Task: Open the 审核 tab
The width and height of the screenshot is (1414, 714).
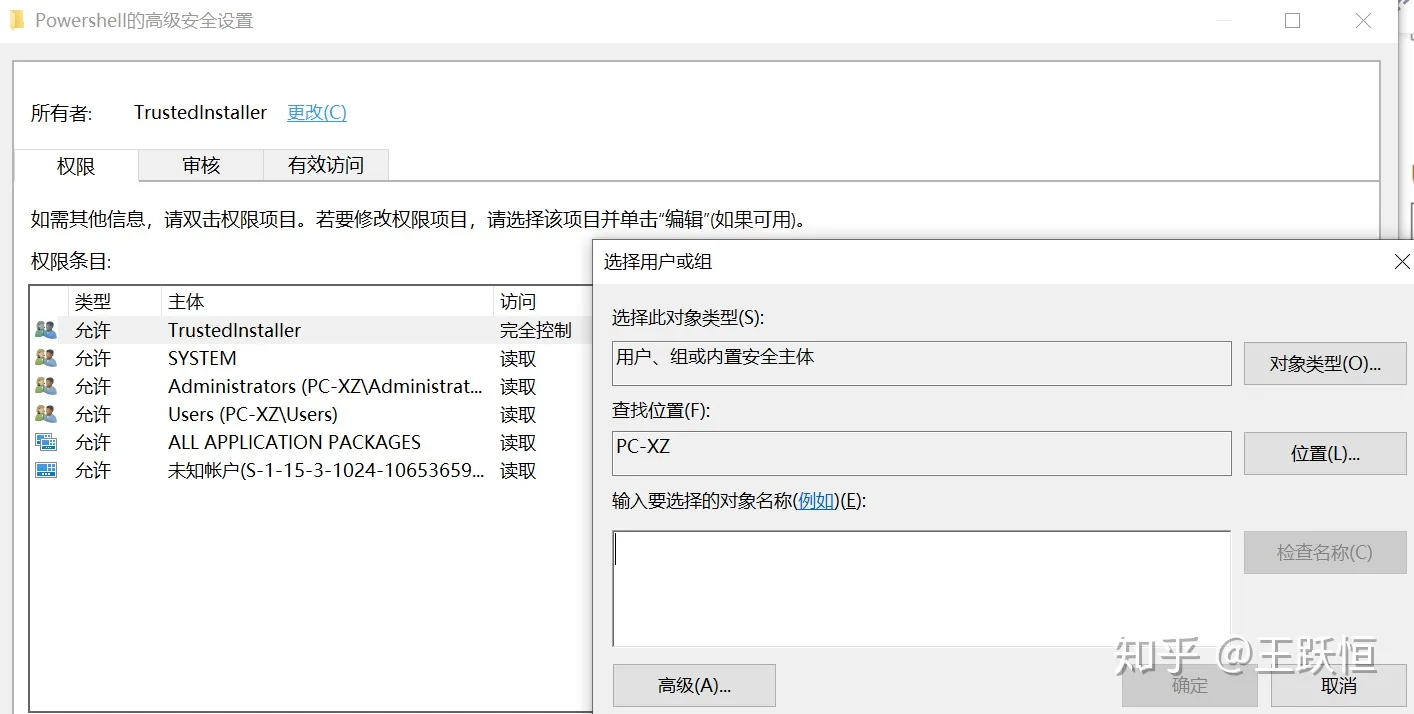Action: point(201,165)
